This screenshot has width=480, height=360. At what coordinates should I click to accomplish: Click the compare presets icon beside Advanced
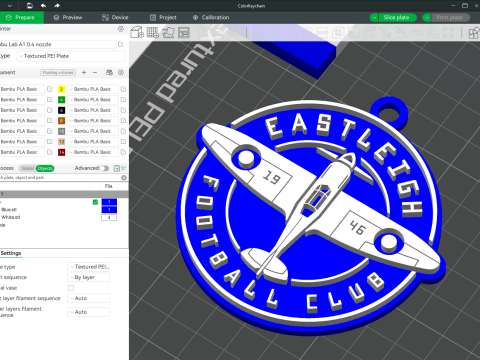[117, 168]
